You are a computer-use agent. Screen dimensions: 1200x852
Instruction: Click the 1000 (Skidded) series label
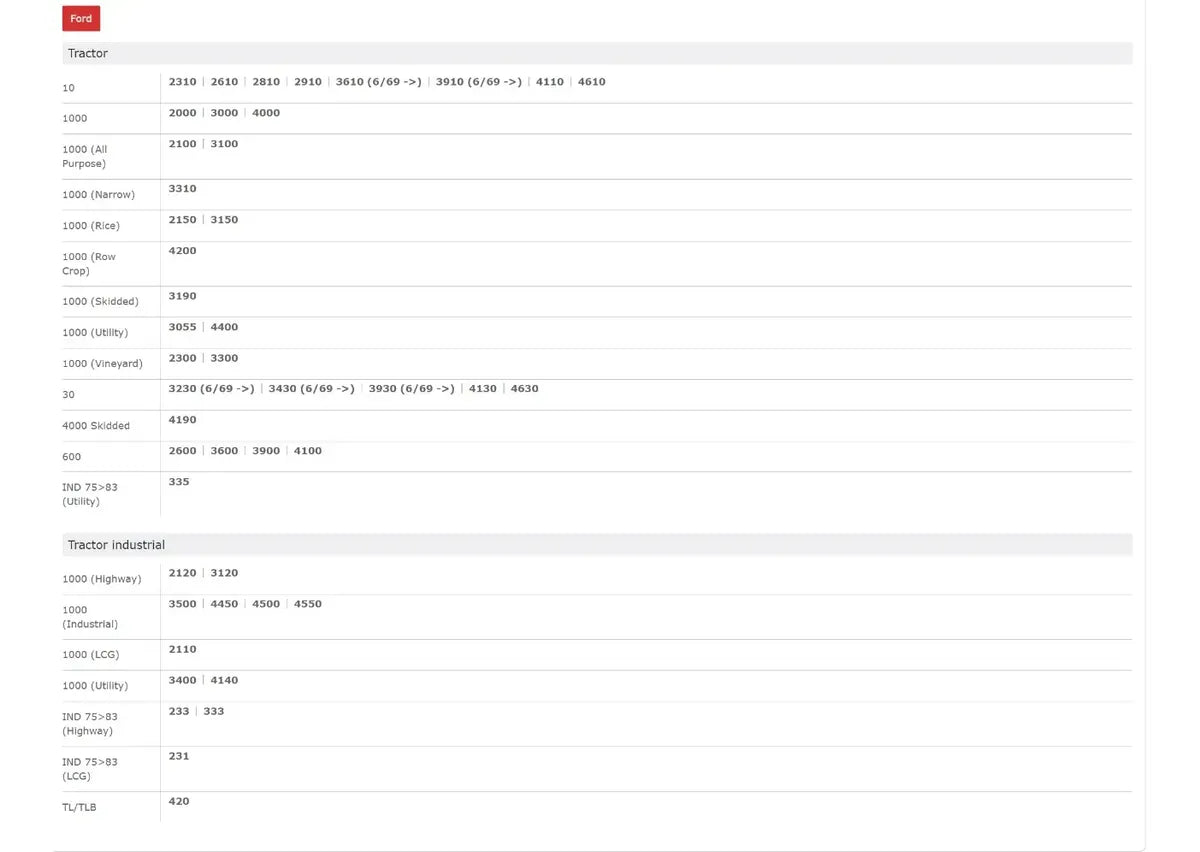click(x=100, y=302)
